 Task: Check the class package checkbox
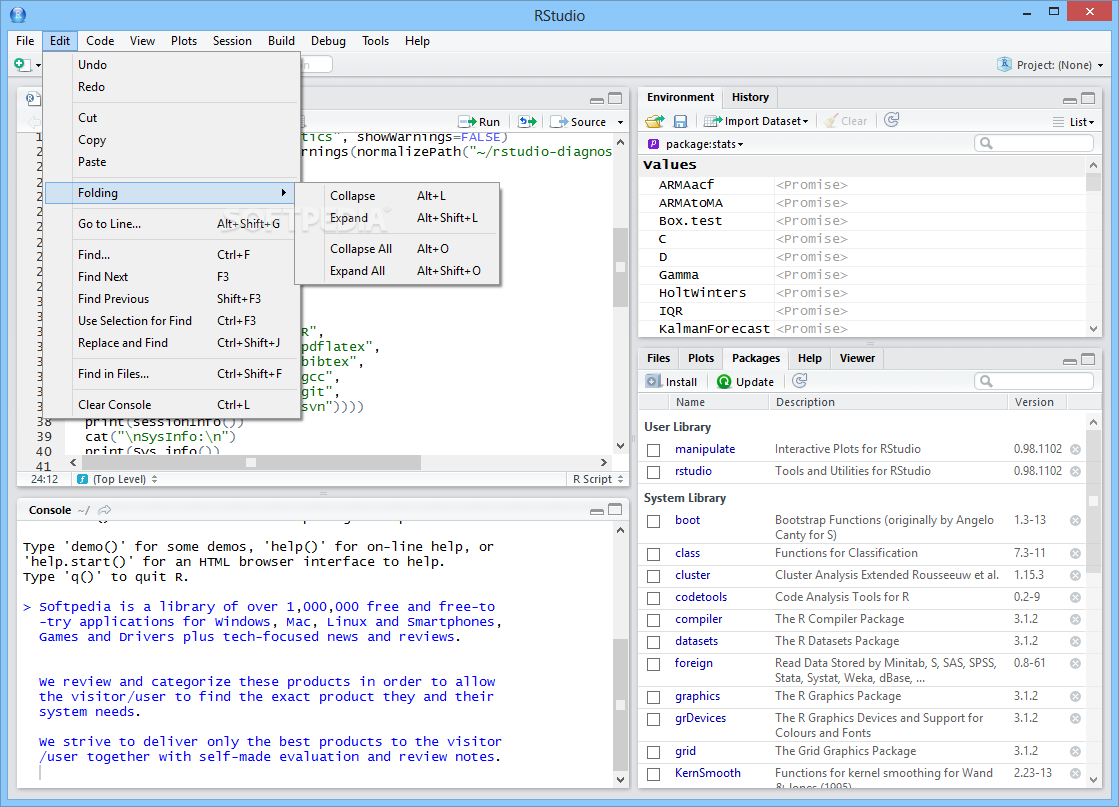tap(654, 554)
